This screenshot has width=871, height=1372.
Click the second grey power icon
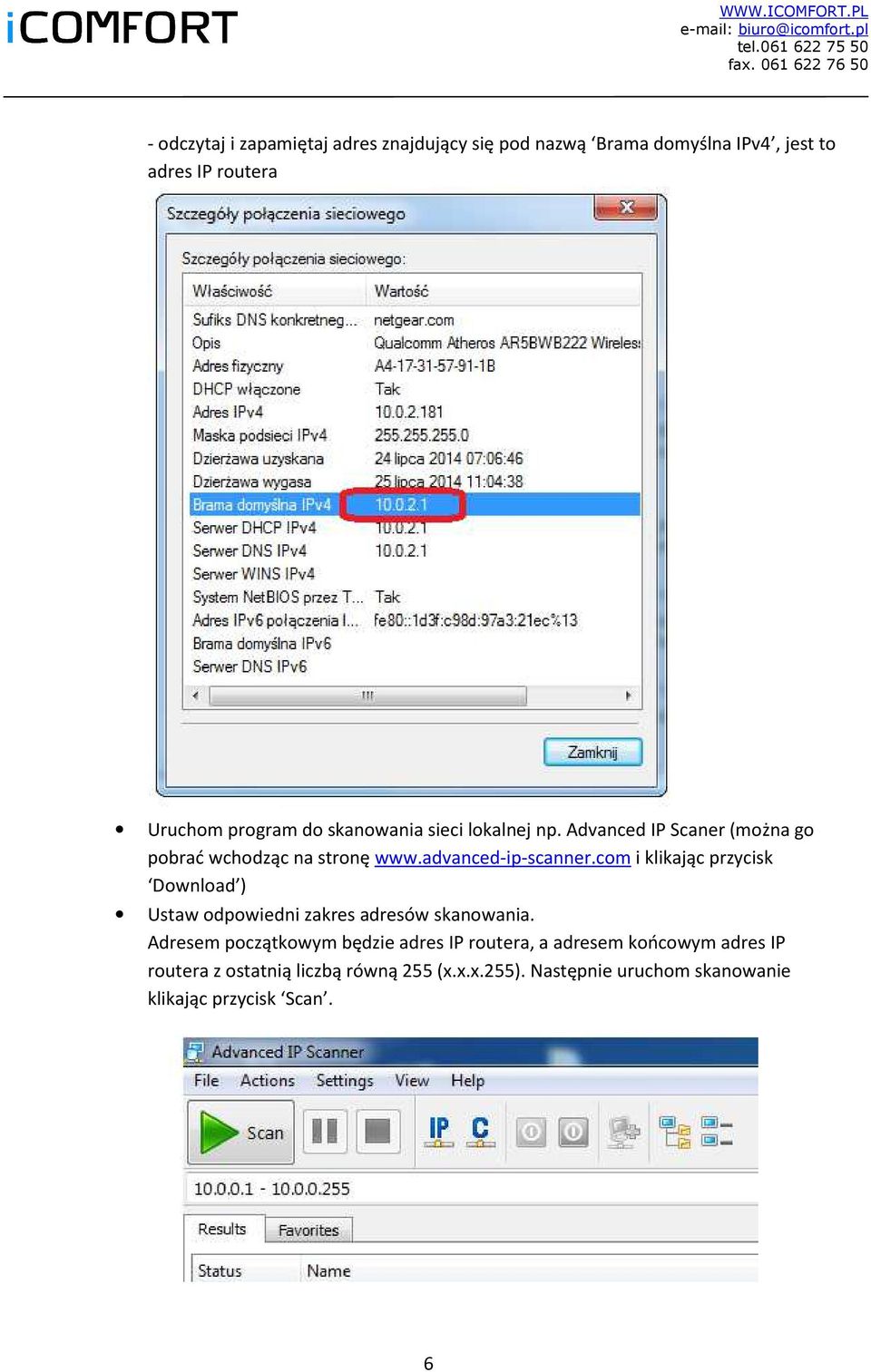coord(573,1132)
